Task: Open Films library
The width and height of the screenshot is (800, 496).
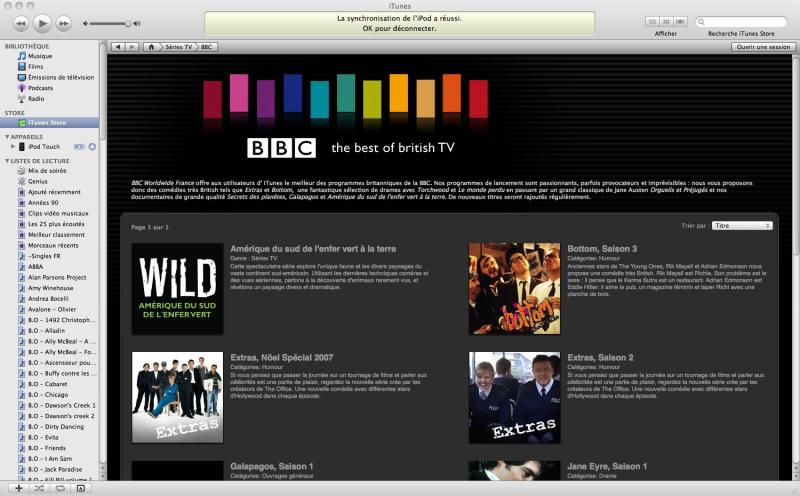Action: coord(36,67)
